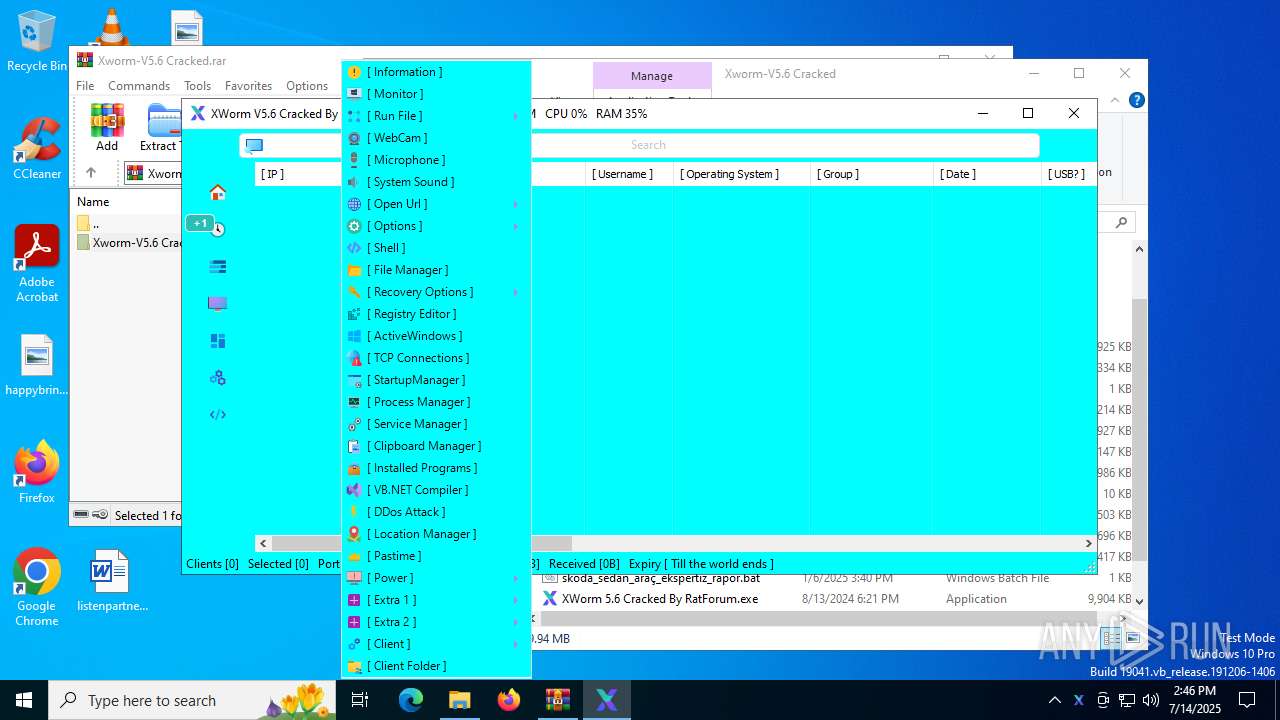Click the Registry Editor icon

point(354,314)
